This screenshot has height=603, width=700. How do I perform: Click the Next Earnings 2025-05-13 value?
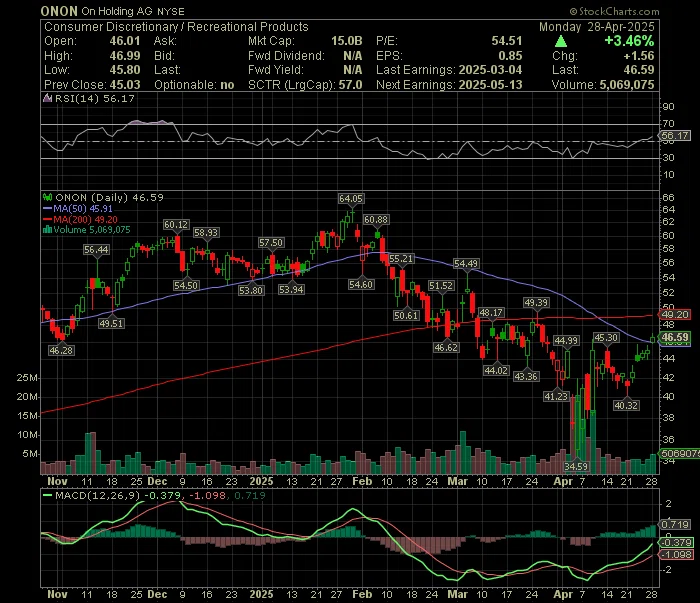(x=490, y=85)
